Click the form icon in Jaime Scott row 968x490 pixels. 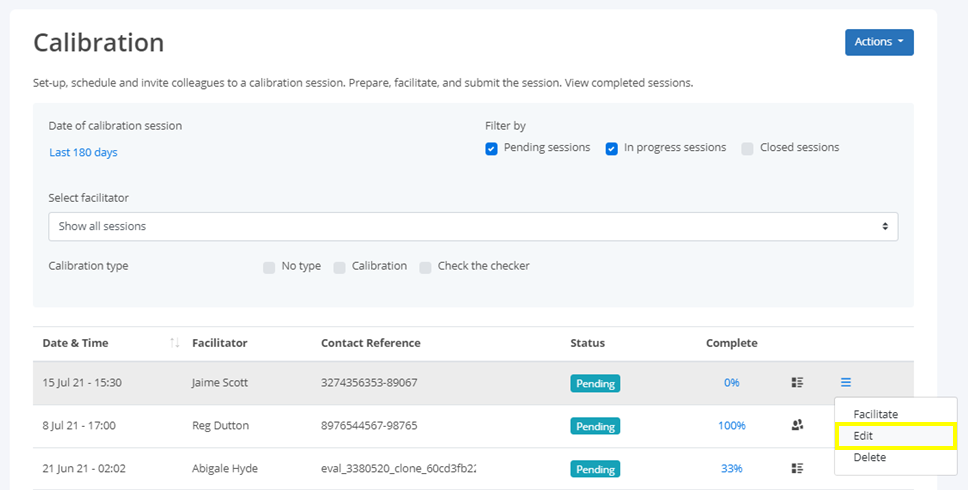click(798, 383)
